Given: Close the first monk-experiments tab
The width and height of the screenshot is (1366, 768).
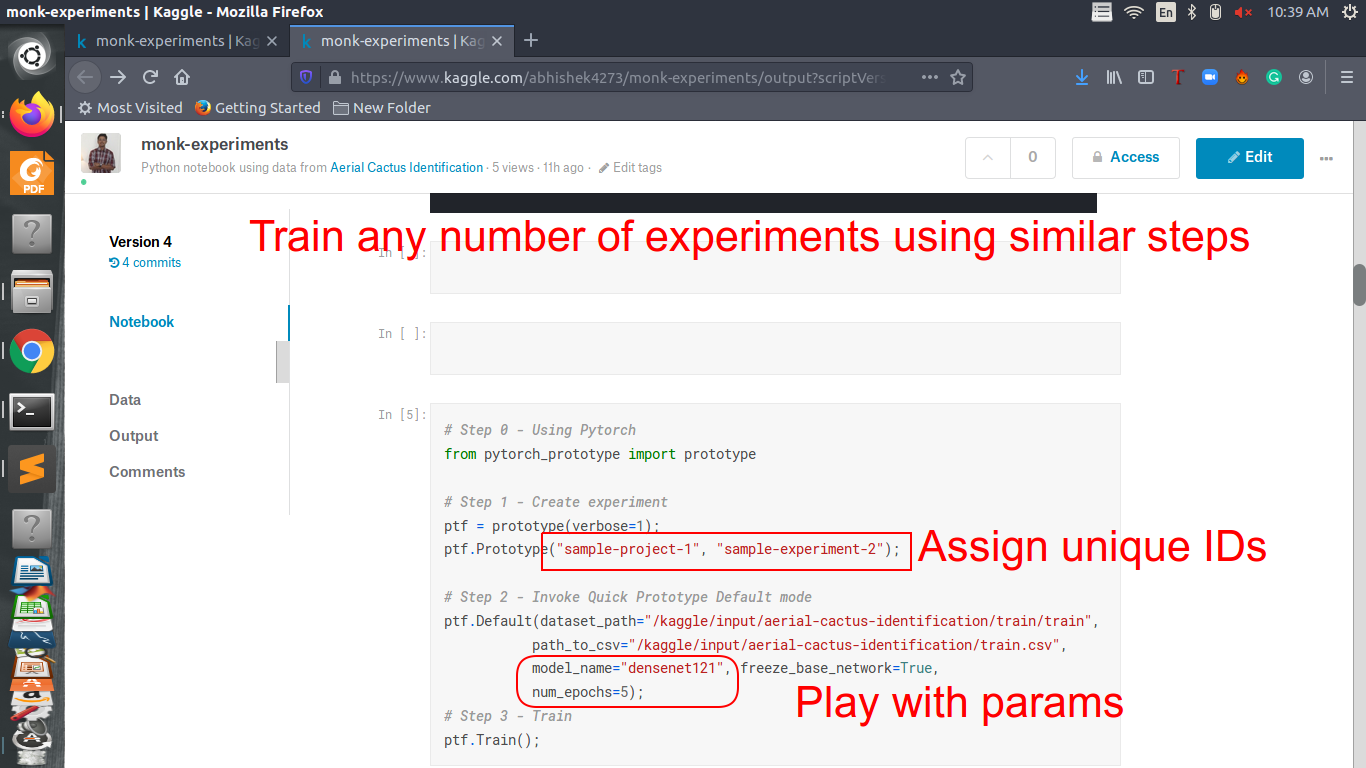Looking at the screenshot, I should click(274, 41).
